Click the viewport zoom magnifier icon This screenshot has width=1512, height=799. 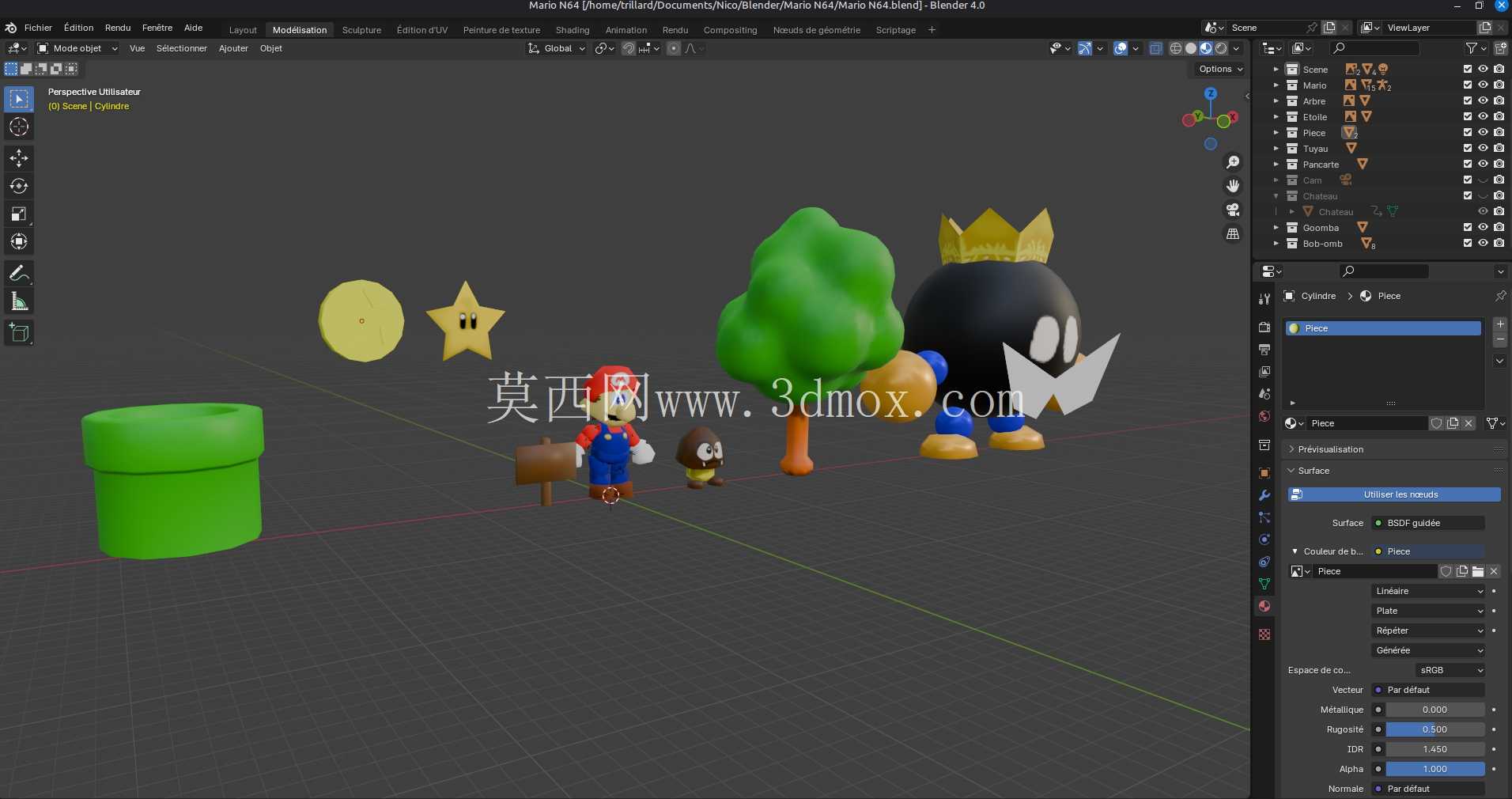click(1233, 162)
